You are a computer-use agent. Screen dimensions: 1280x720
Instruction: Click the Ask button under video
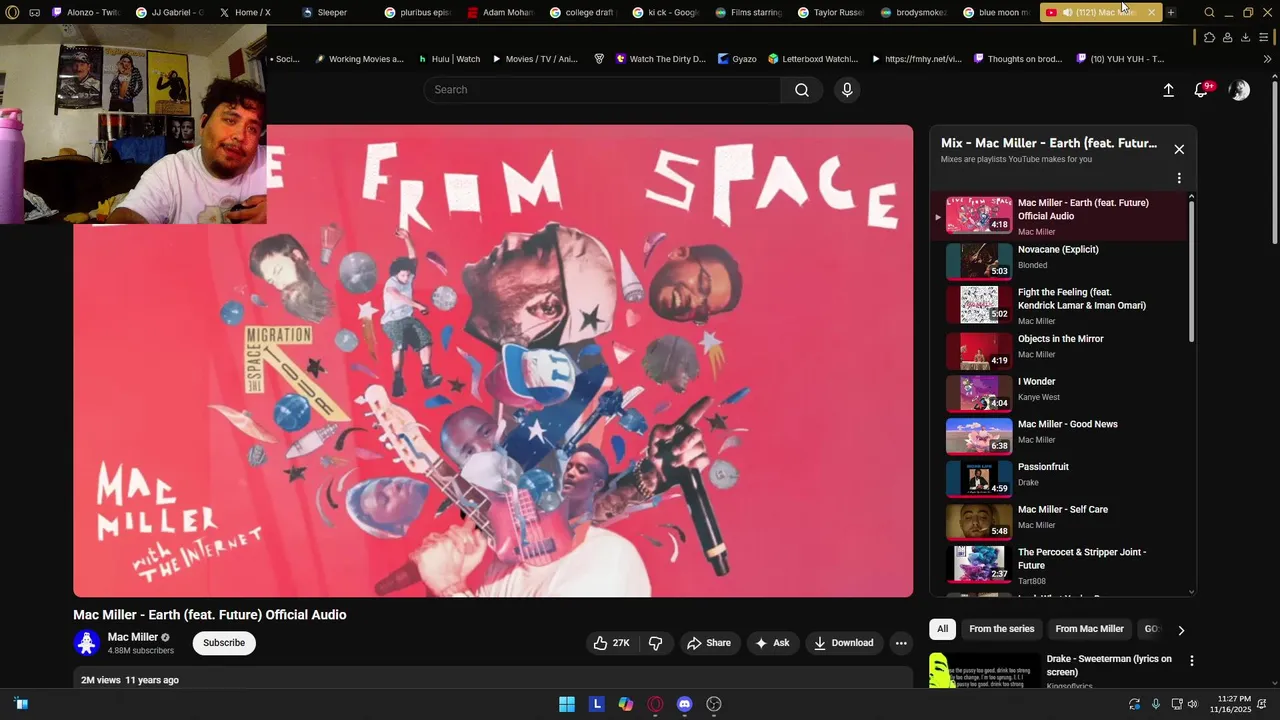(772, 643)
